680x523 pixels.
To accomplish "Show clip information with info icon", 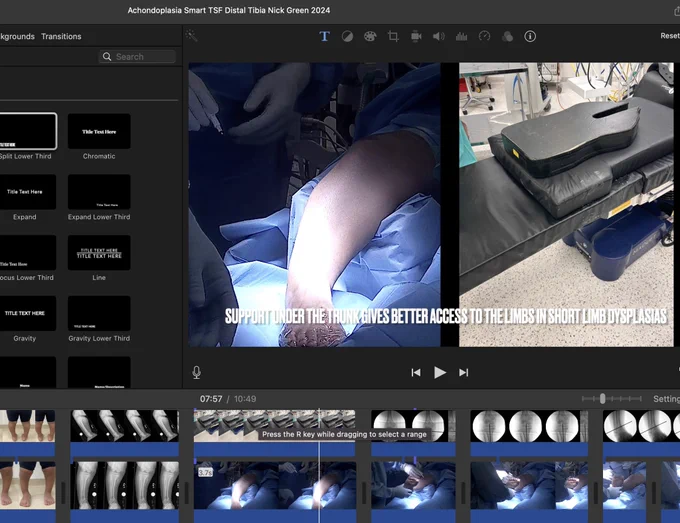I will tap(530, 36).
